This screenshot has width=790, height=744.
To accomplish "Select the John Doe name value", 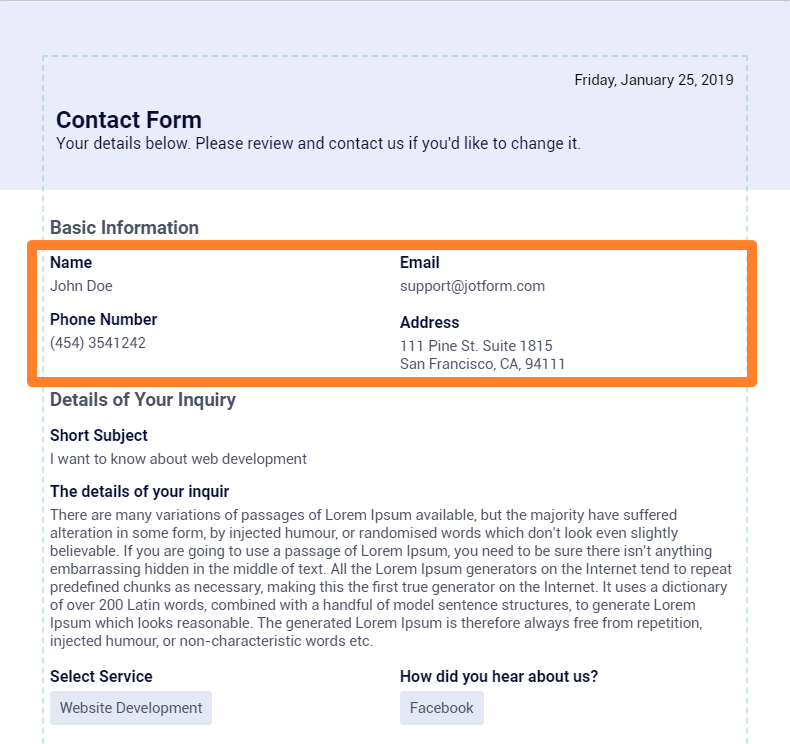I will [81, 286].
